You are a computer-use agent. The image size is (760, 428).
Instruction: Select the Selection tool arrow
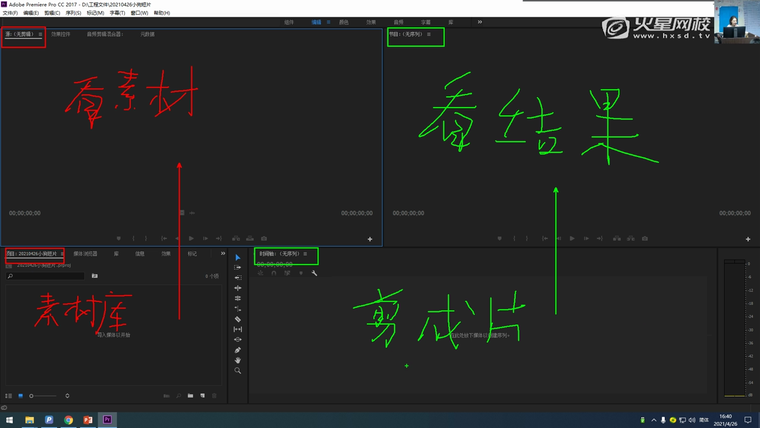tap(237, 258)
